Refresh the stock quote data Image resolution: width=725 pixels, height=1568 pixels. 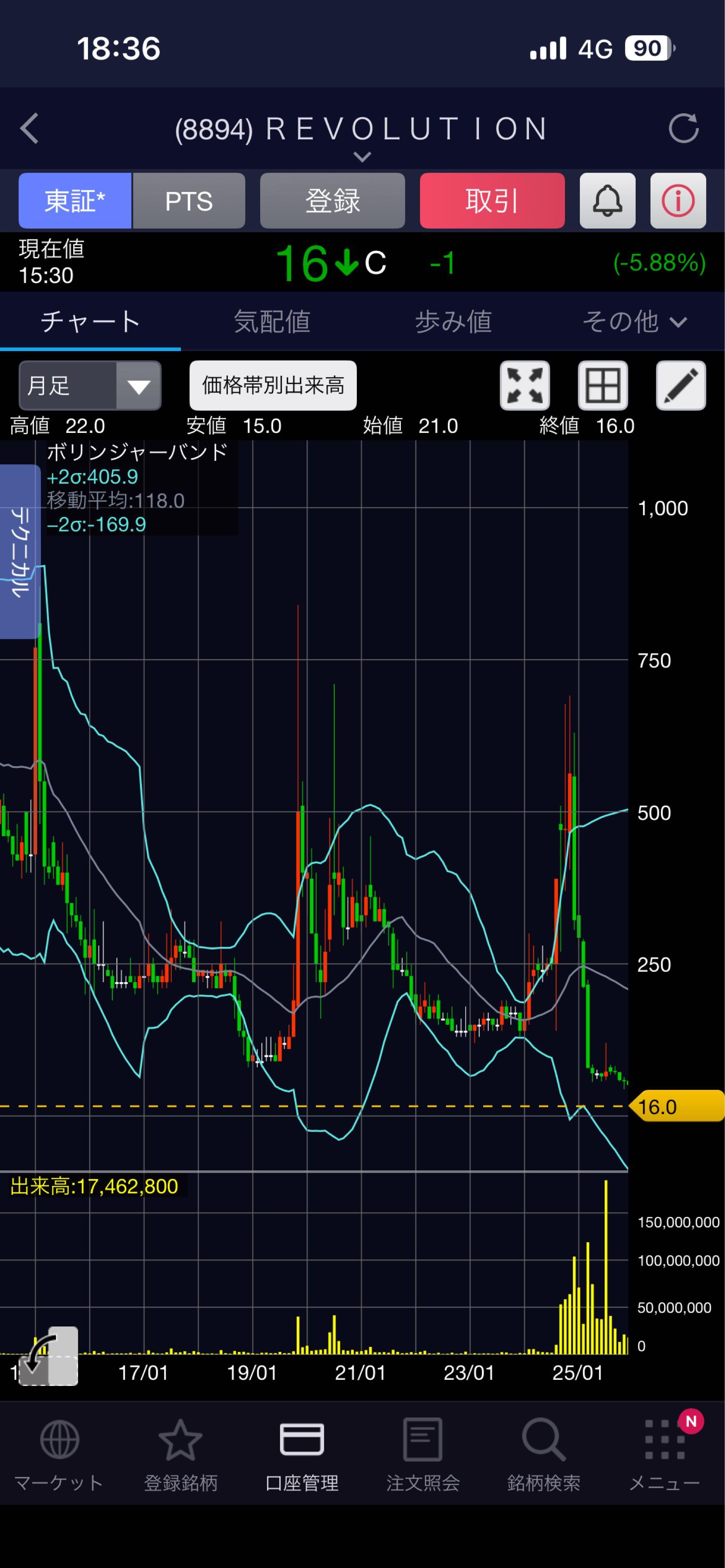(683, 128)
